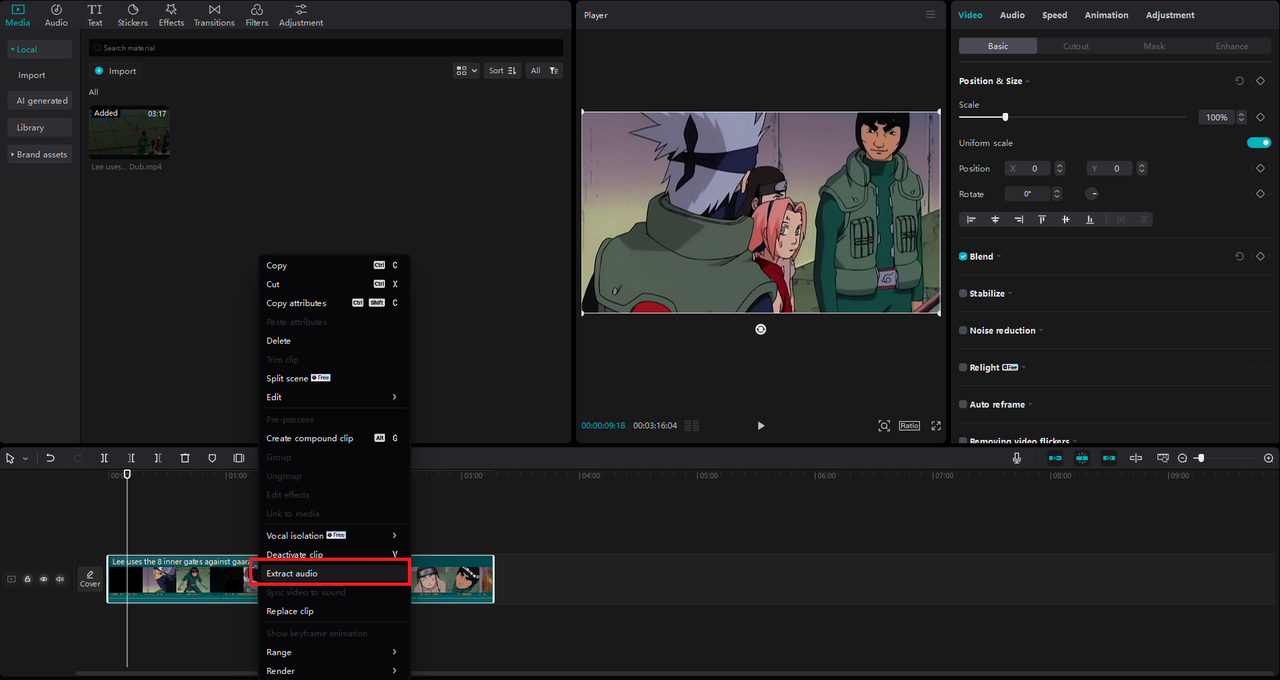1280x680 pixels.
Task: Enable the Noise reduction checkbox
Action: (963, 331)
